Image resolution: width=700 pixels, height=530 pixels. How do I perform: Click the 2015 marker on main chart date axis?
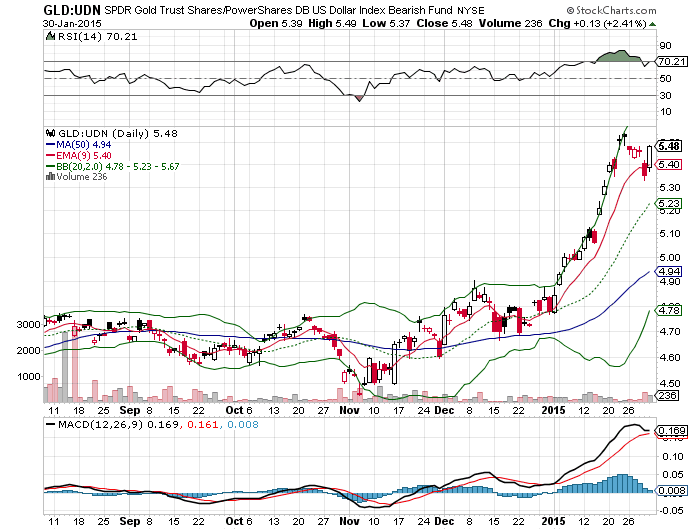click(553, 410)
